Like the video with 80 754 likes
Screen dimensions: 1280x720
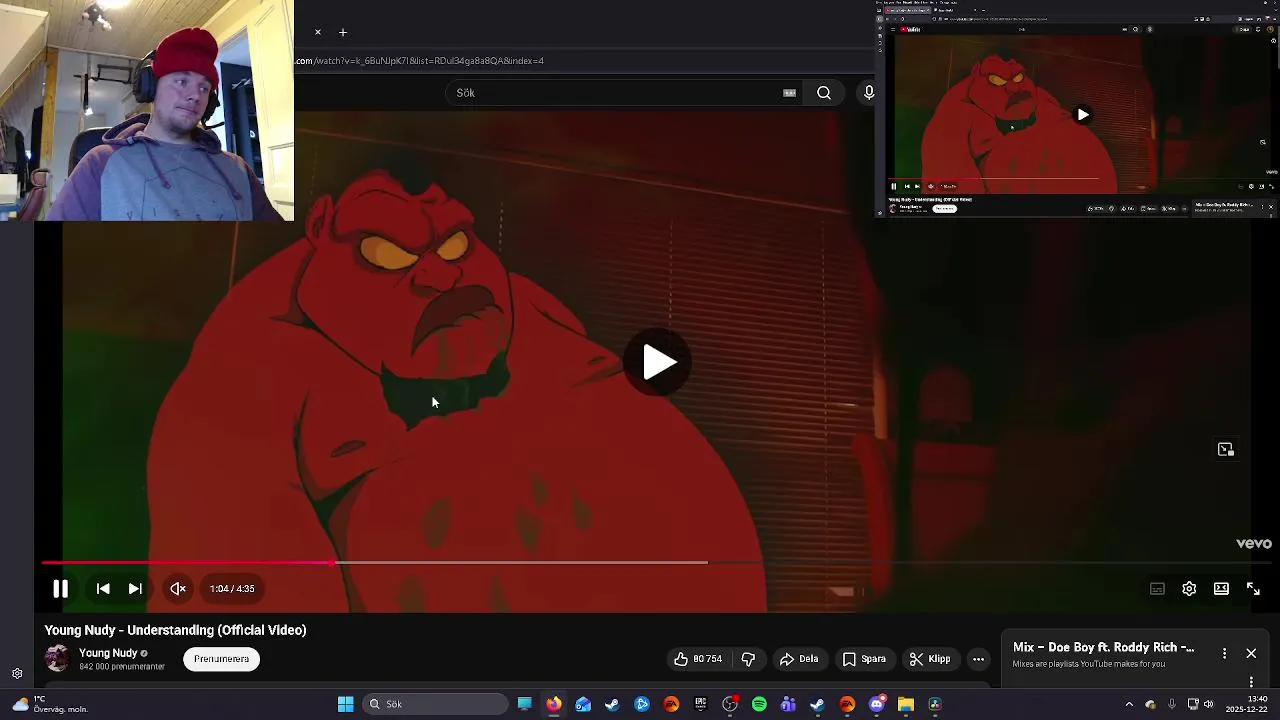(697, 659)
